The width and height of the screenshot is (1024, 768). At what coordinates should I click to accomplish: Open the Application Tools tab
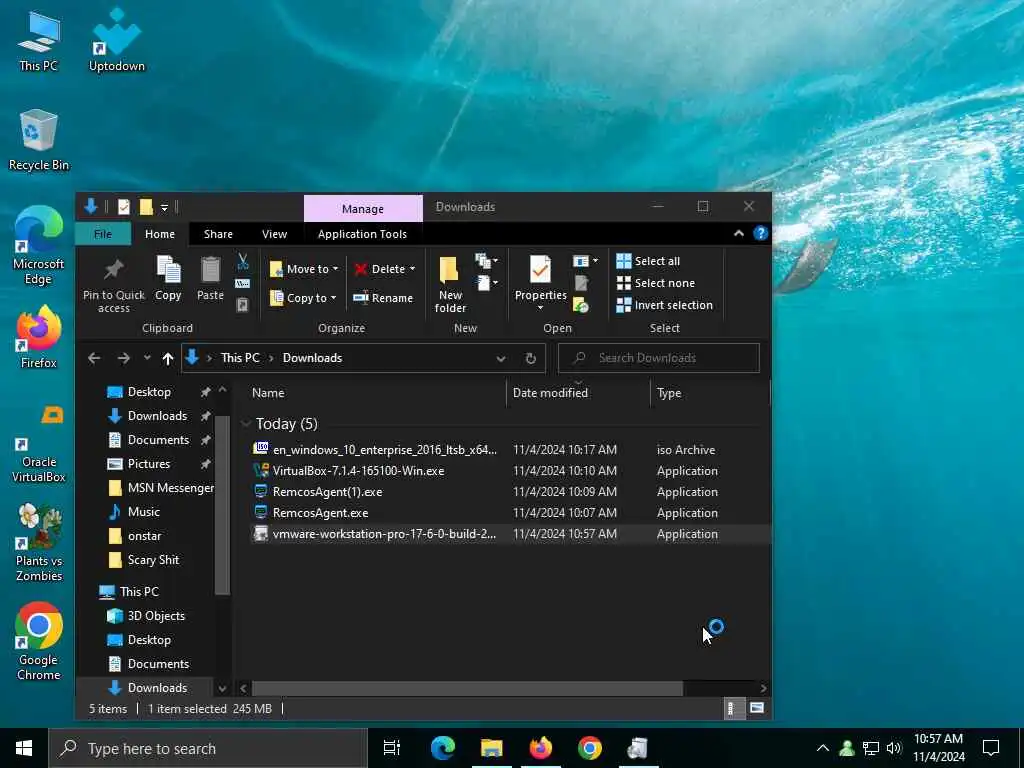coord(362,234)
